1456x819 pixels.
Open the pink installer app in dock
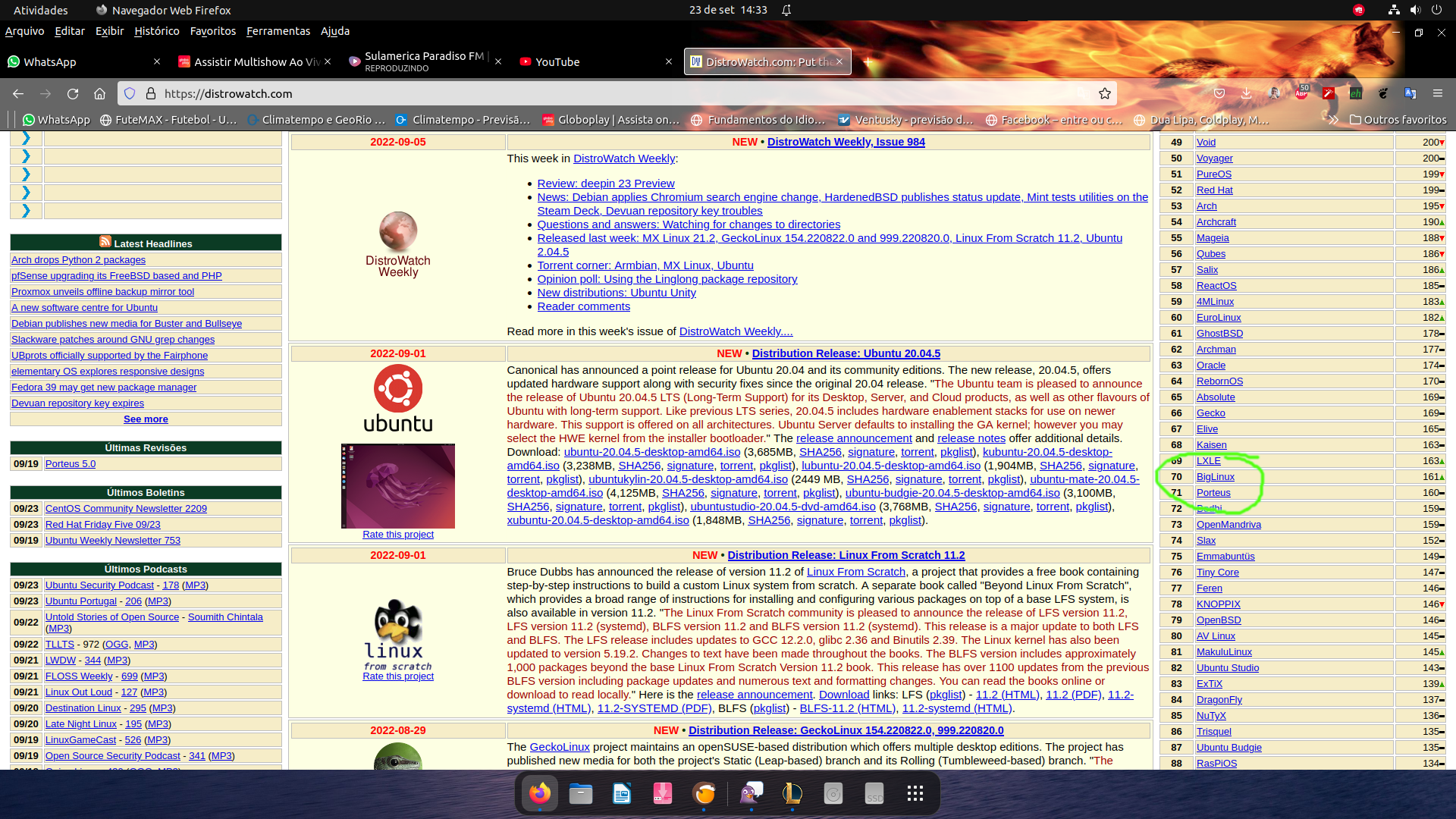pos(663,793)
